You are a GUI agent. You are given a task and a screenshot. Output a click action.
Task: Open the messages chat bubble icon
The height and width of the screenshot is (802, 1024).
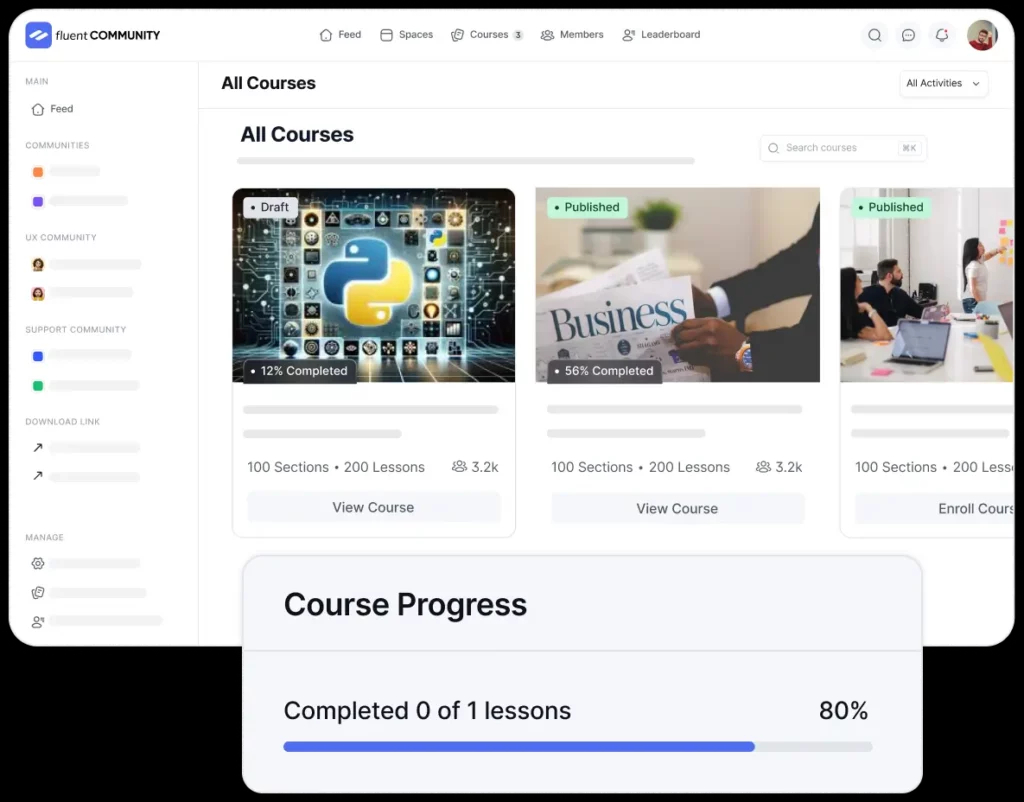908,35
